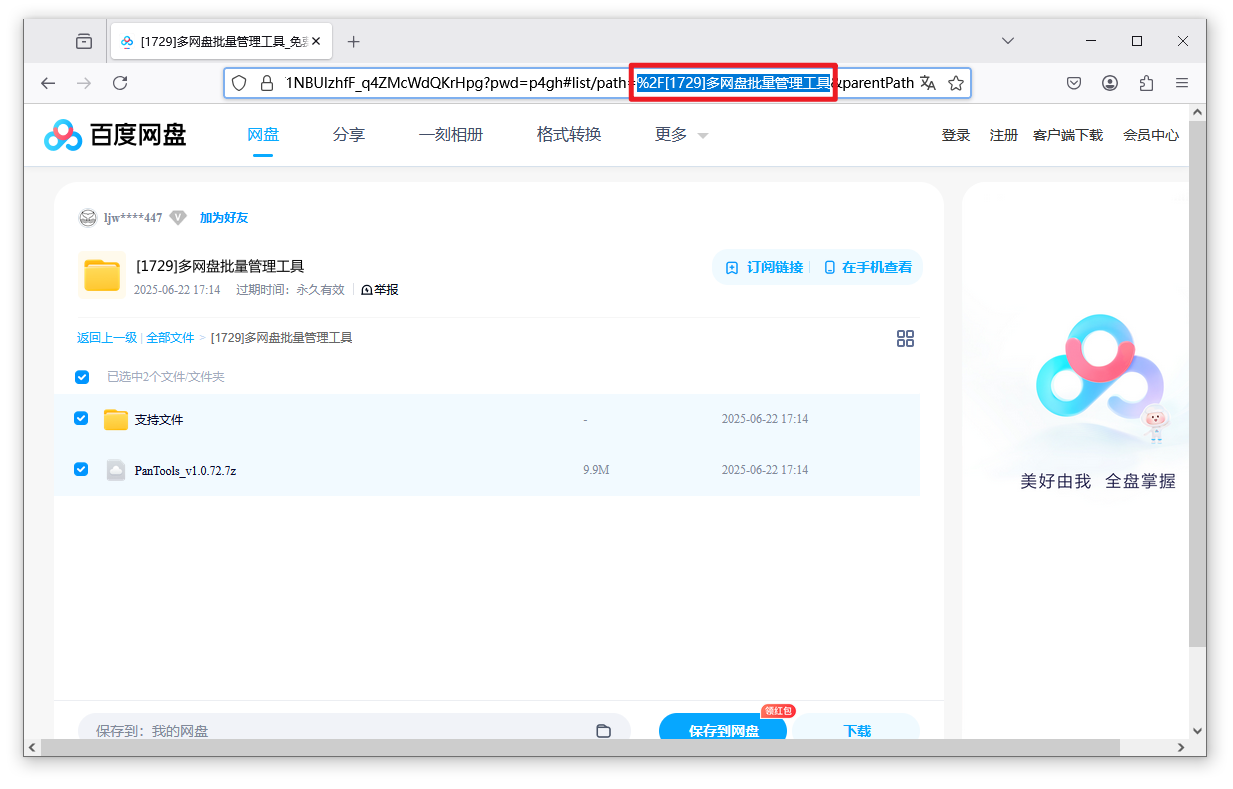Click the 过期时间：永久有效 text
Screen dimensions: 1233x789
(x=290, y=290)
